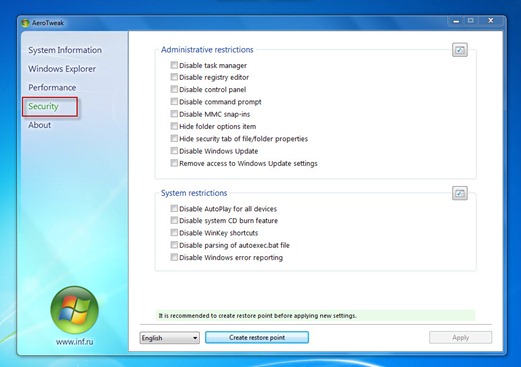Check Remove access to Windows Update settings

pyautogui.click(x=174, y=163)
